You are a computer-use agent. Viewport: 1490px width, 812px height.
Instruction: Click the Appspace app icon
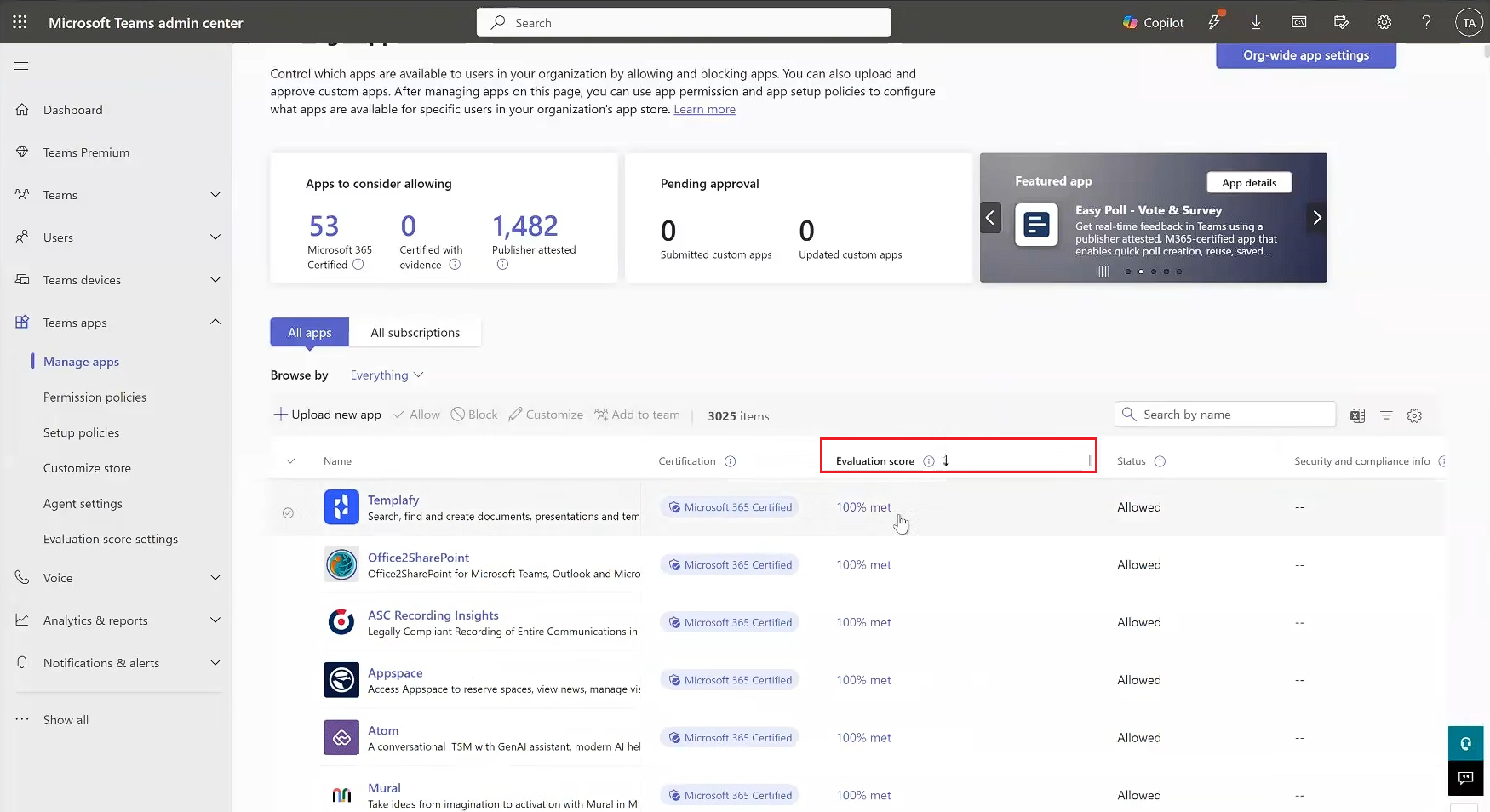[x=341, y=680]
